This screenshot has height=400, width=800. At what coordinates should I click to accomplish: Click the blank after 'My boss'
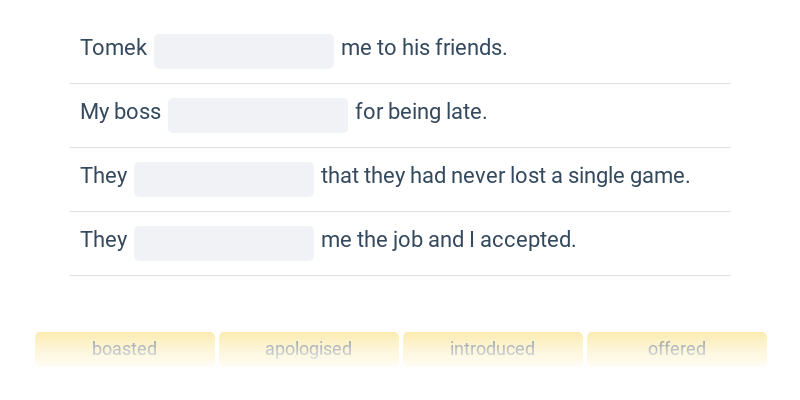(x=258, y=115)
